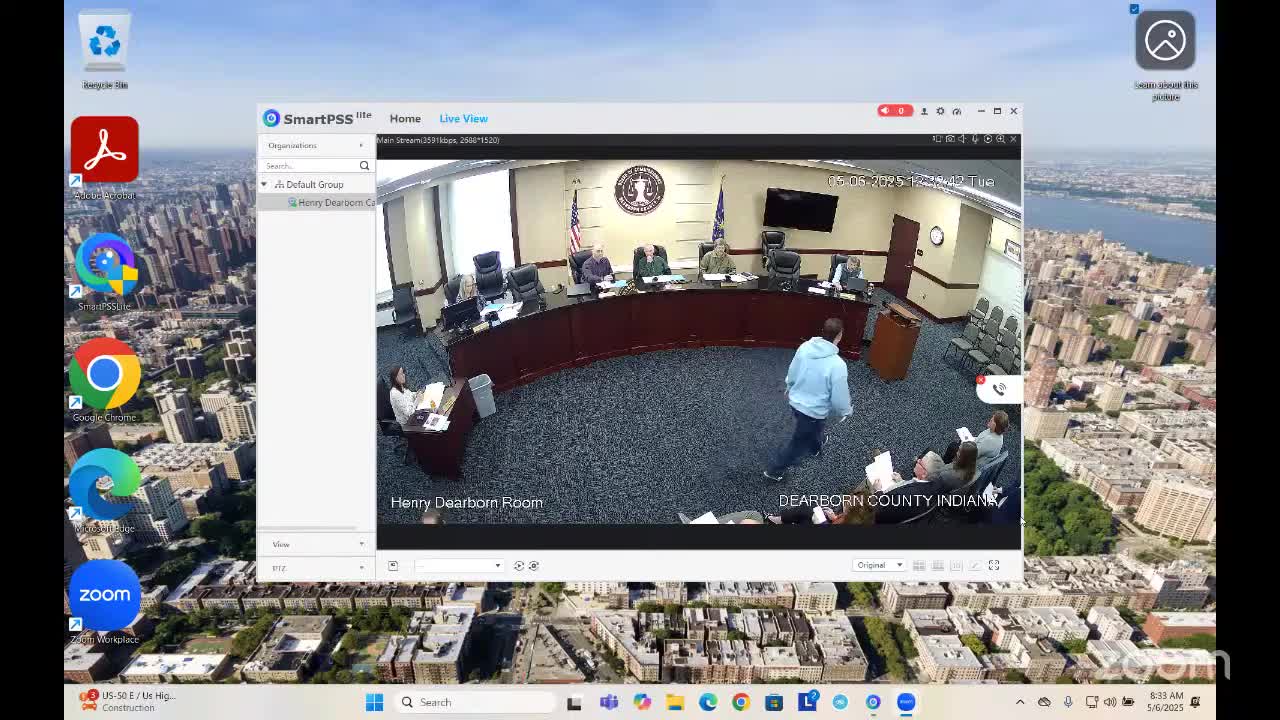Image resolution: width=1280 pixels, height=720 pixels.
Task: Select the Henry Dearborn camera device
Action: 335,203
